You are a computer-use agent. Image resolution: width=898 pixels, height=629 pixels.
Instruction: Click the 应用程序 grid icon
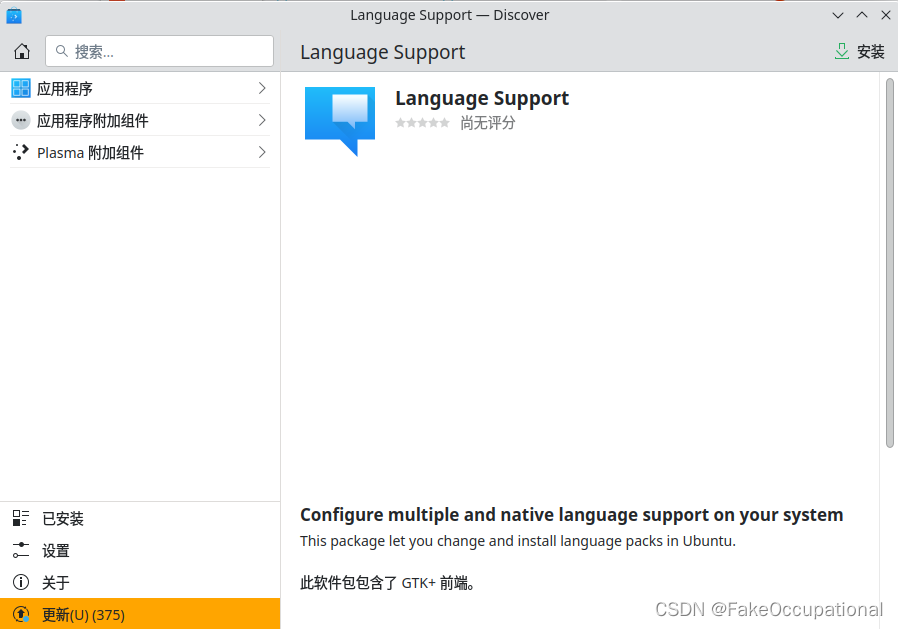pos(21,88)
